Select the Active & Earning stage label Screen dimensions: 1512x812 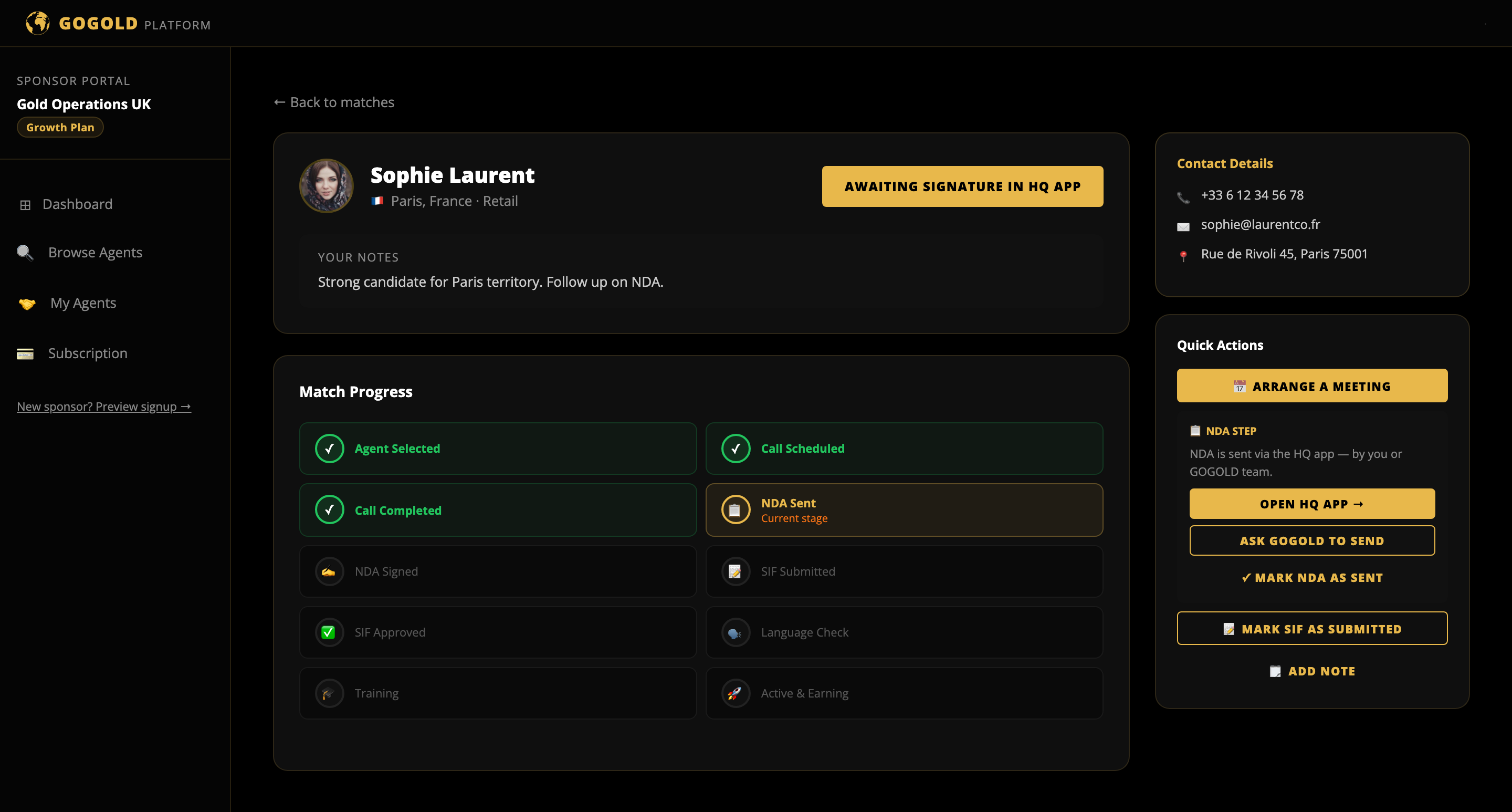[804, 693]
